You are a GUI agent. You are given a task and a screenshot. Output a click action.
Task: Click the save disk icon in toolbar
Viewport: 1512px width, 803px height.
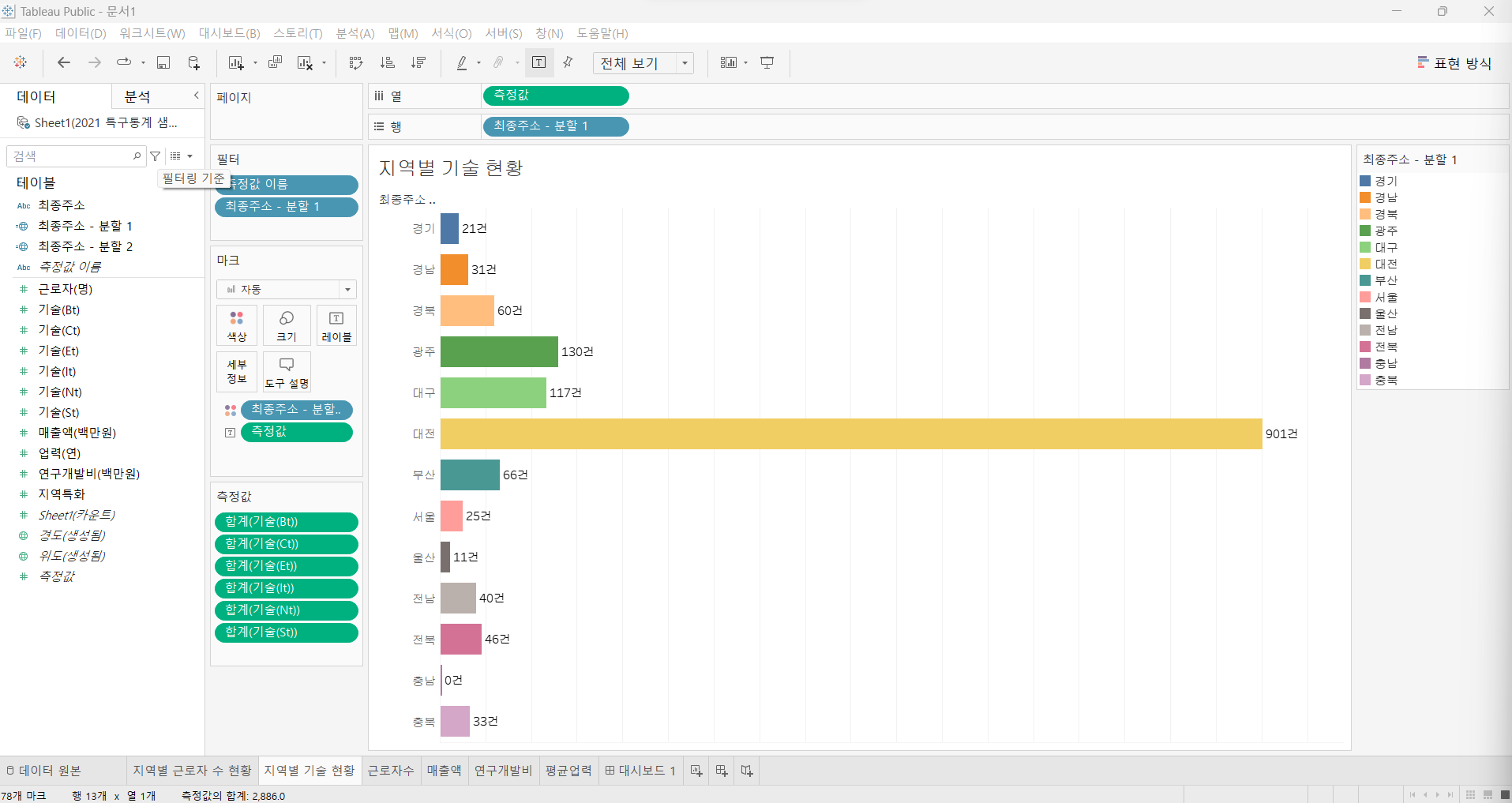pos(163,62)
